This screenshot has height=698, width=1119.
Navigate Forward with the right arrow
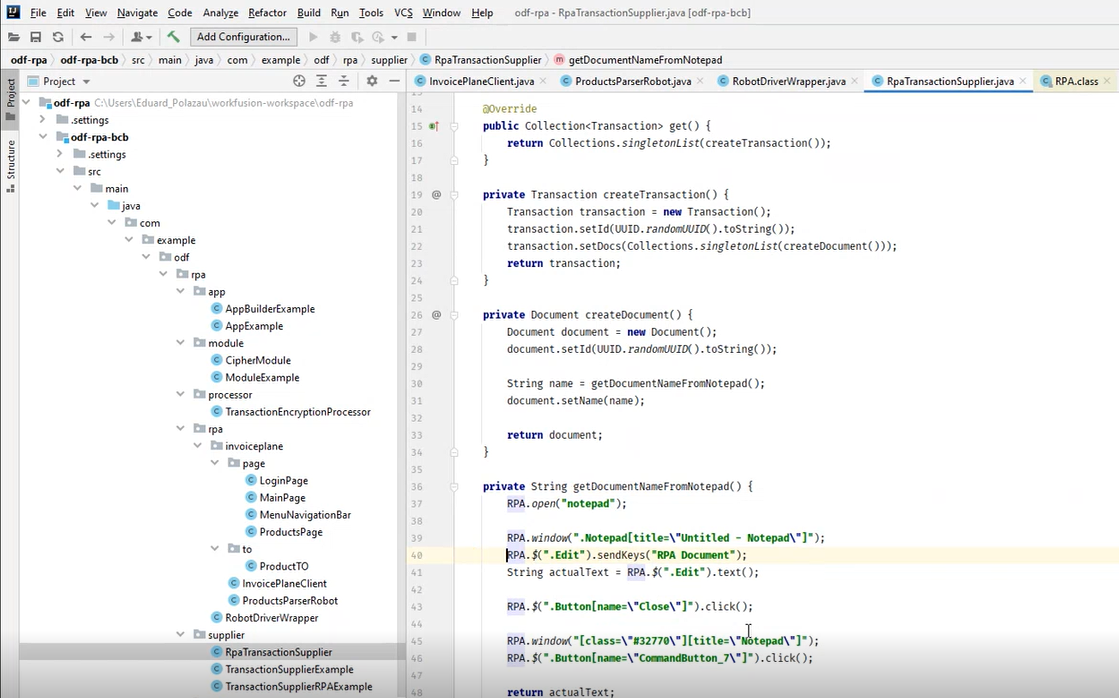(108, 37)
